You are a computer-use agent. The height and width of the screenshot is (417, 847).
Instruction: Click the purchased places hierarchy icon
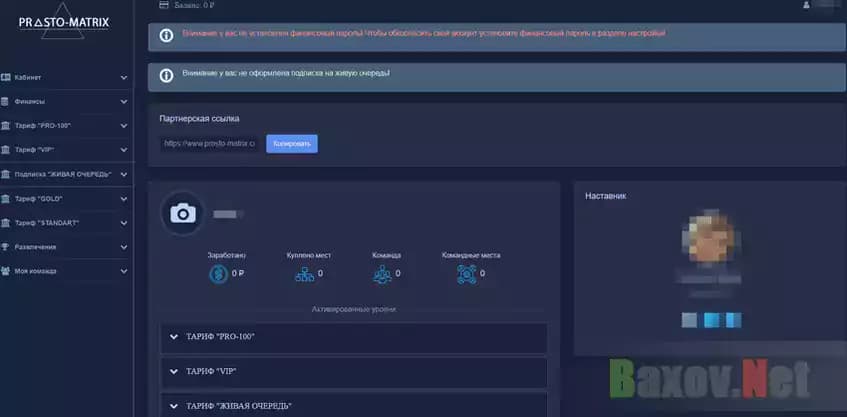pos(305,273)
